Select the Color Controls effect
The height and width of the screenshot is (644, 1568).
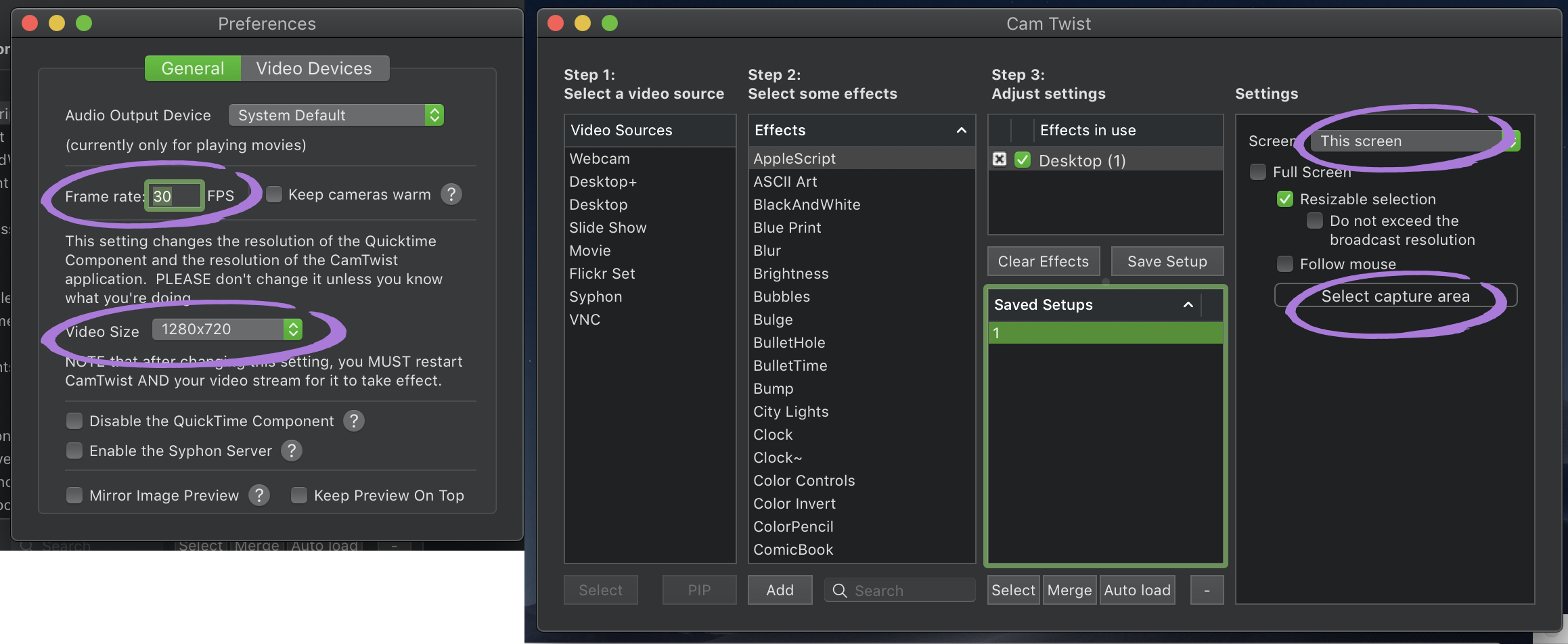(x=861, y=480)
